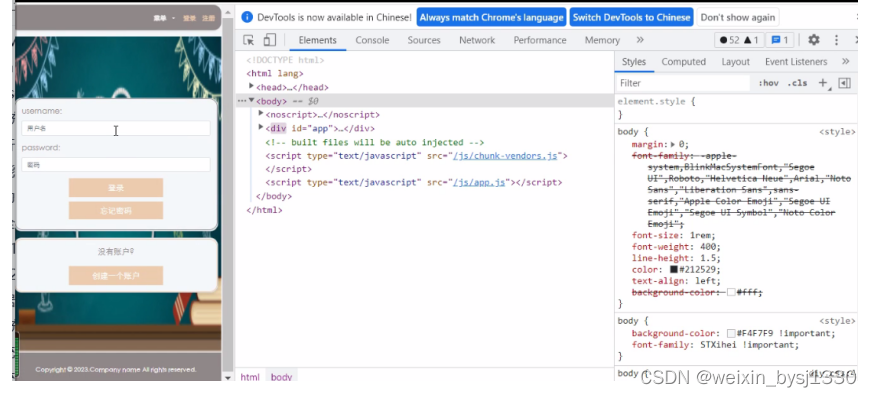Screen dimensions: 872x397
Task: Open DevTools settings gear
Action: coord(814,40)
